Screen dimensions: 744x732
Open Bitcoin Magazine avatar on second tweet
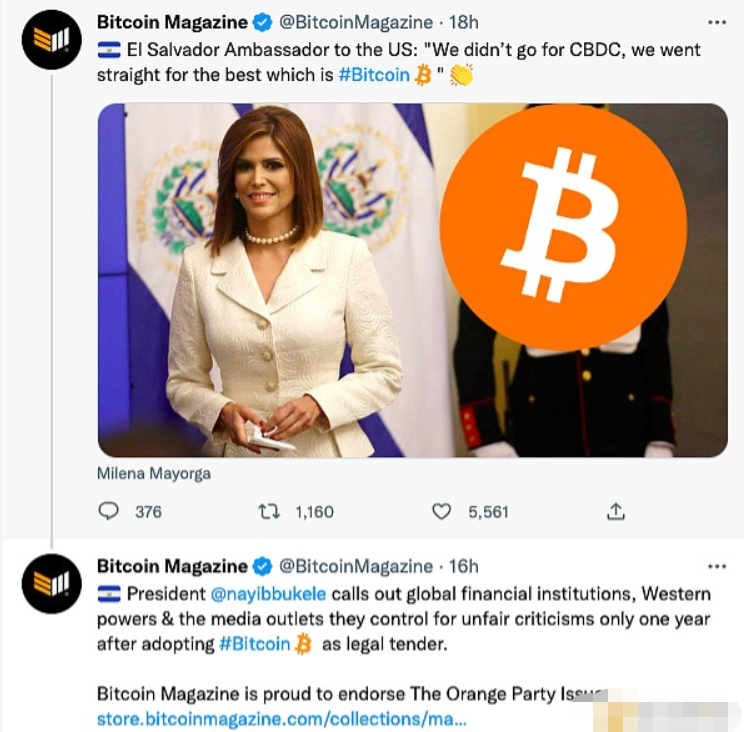pyautogui.click(x=52, y=583)
